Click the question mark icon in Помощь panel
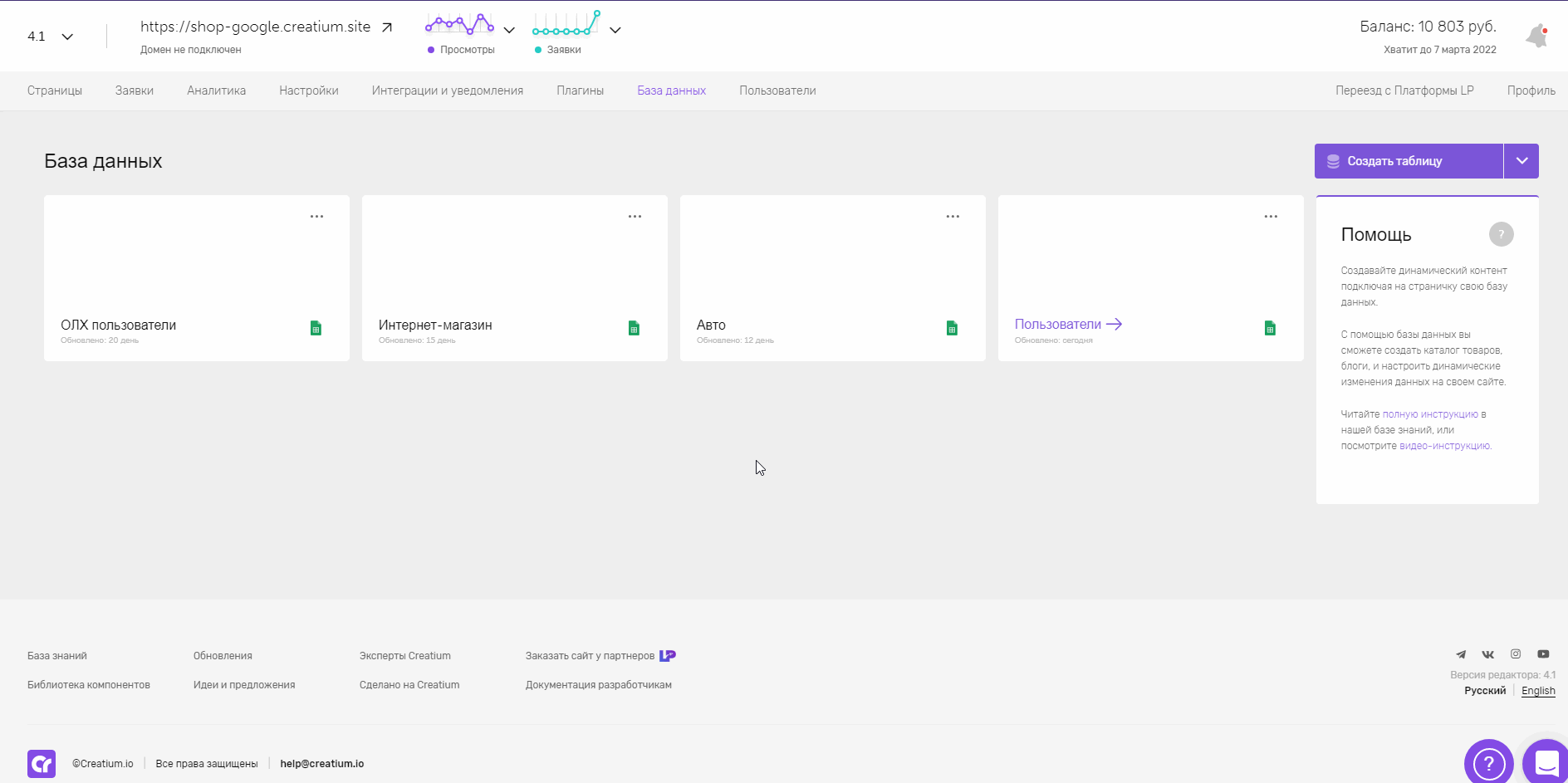This screenshot has height=783, width=1568. click(1501, 234)
